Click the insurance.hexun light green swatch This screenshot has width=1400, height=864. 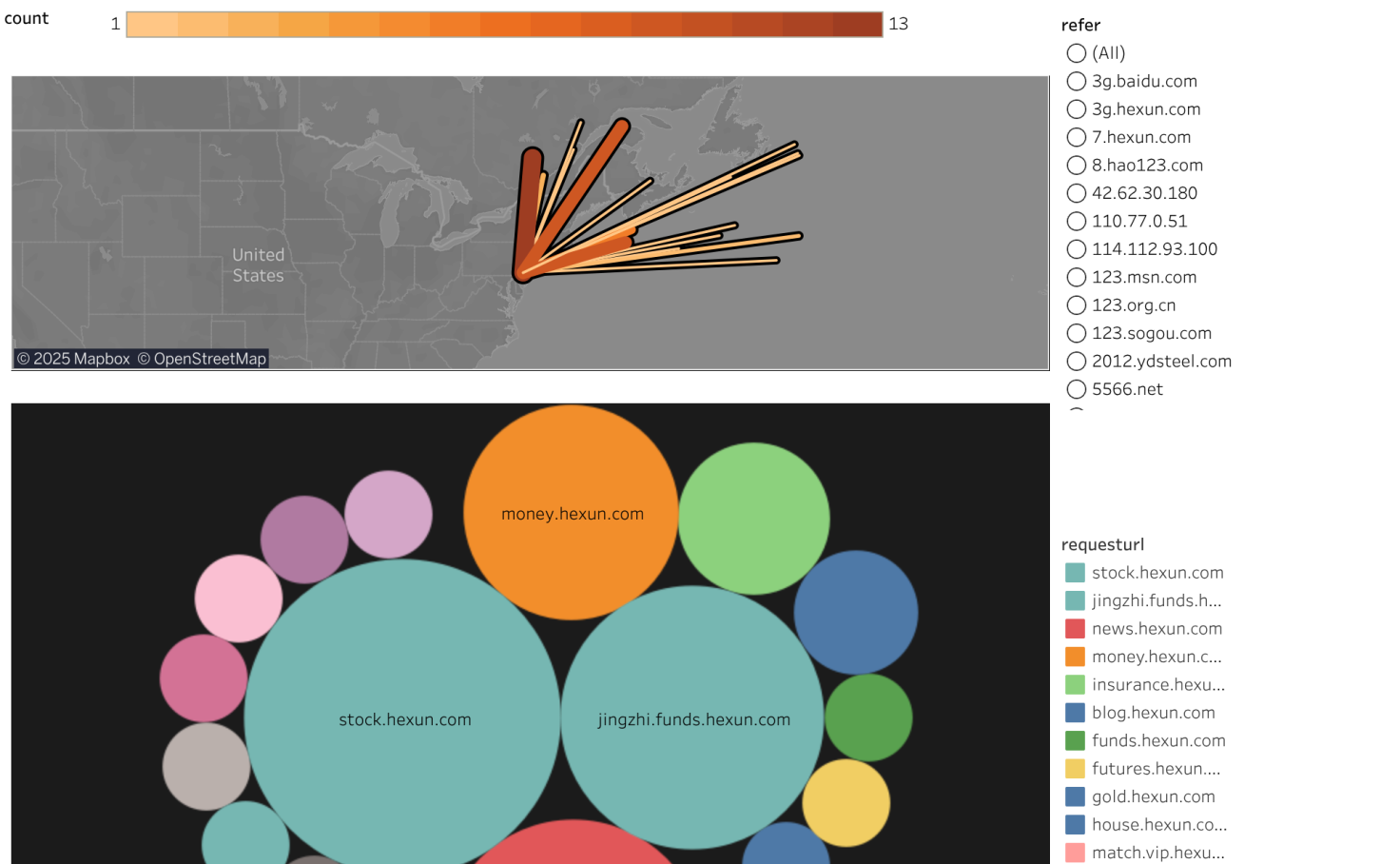[x=1076, y=684]
